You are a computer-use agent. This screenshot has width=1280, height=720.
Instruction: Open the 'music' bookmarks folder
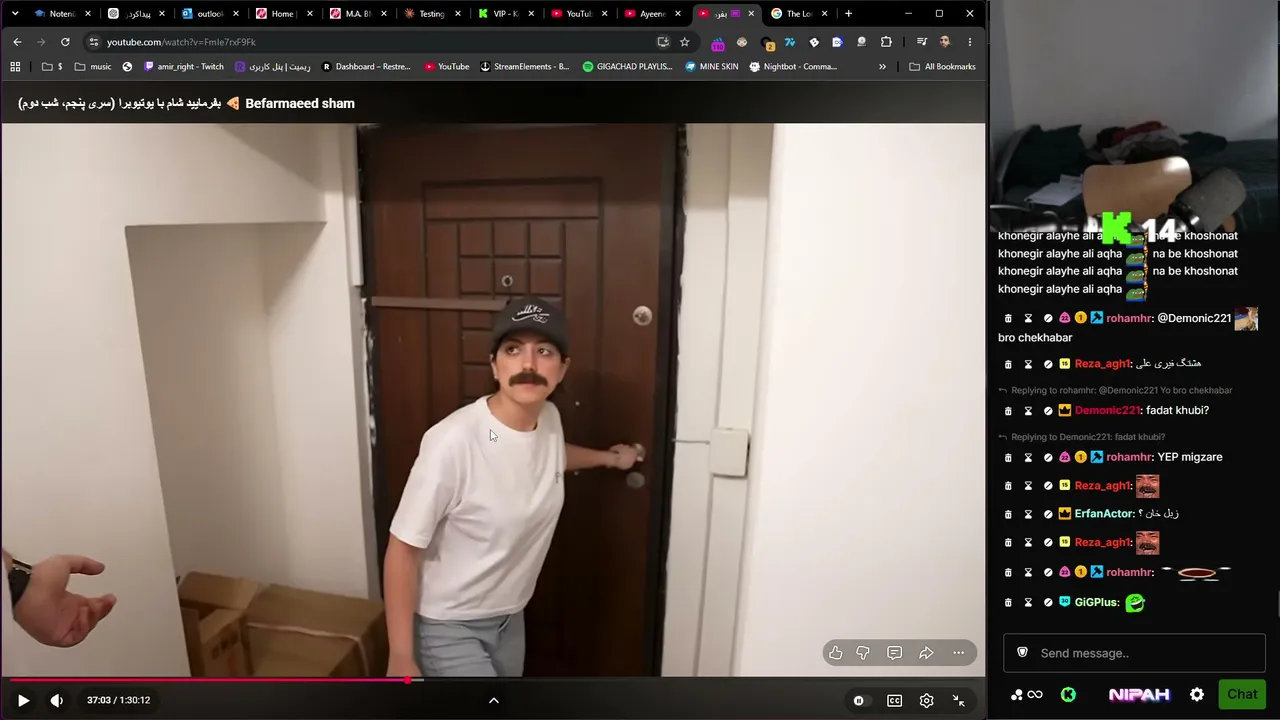click(93, 67)
